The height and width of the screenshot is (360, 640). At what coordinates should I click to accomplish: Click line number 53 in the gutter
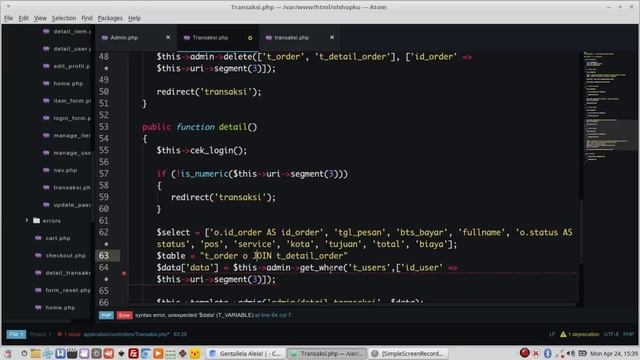[104, 127]
